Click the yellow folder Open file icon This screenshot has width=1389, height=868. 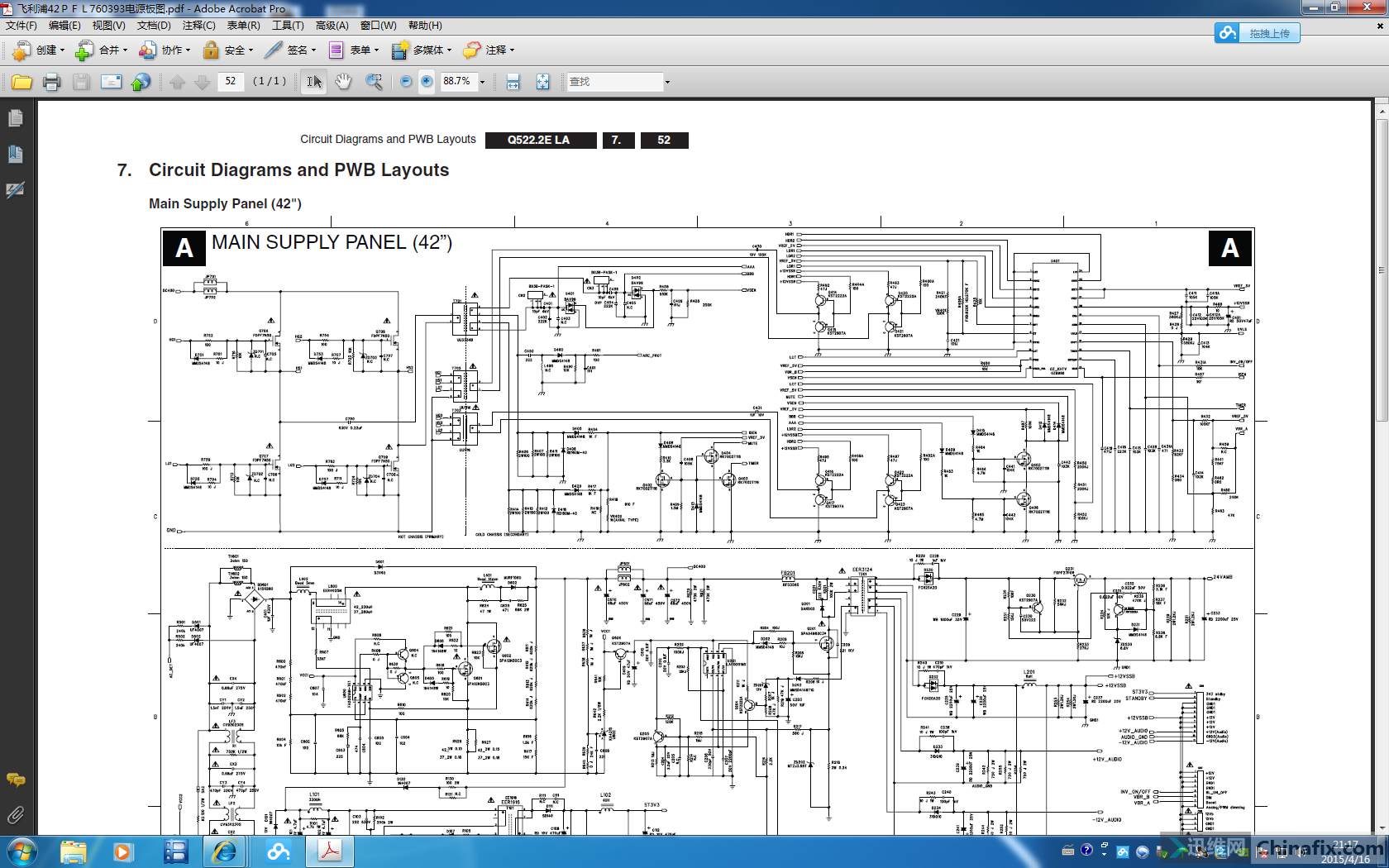(22, 82)
